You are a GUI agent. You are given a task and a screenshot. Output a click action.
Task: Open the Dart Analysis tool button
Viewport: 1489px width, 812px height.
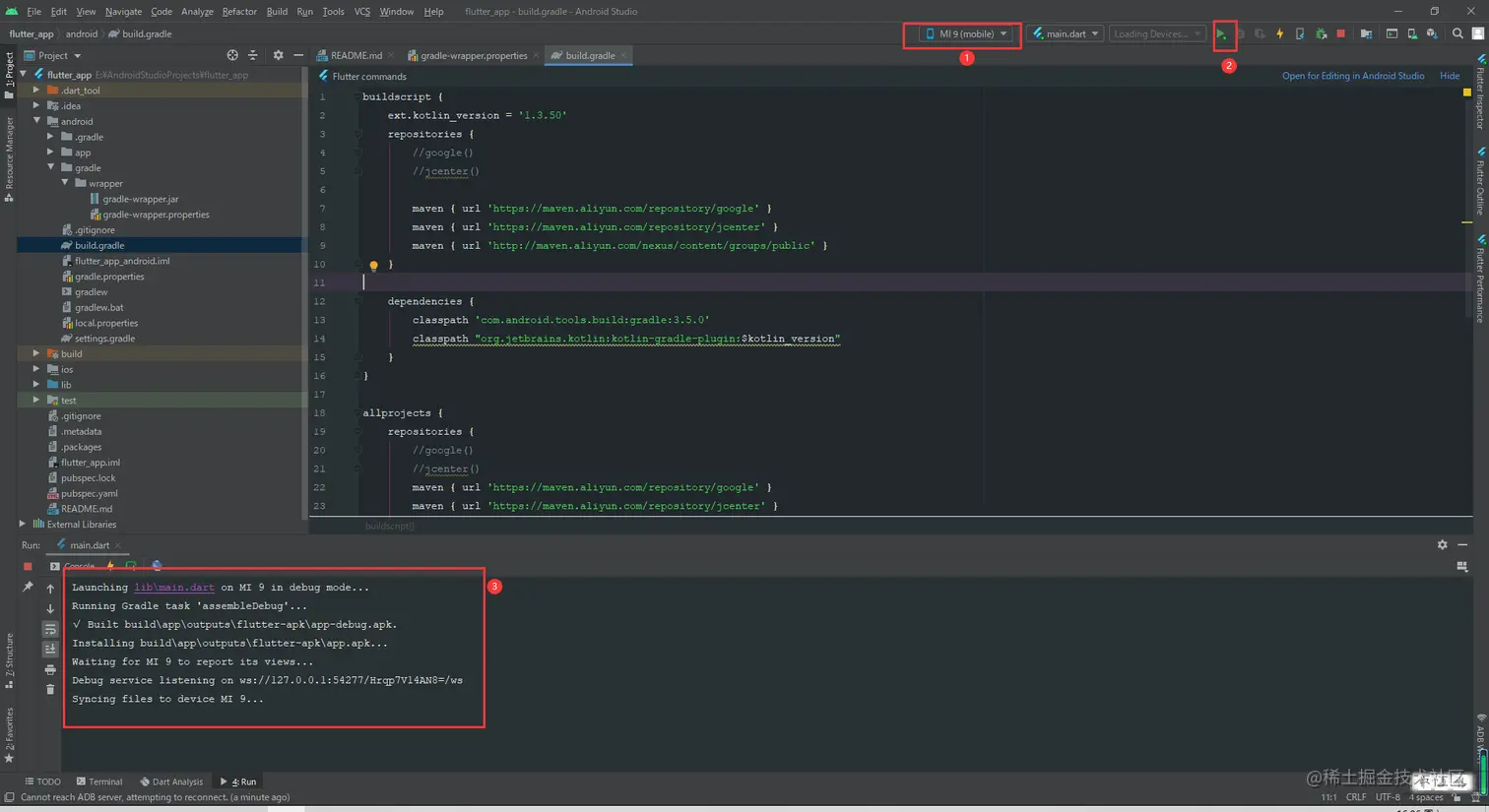pyautogui.click(x=171, y=782)
